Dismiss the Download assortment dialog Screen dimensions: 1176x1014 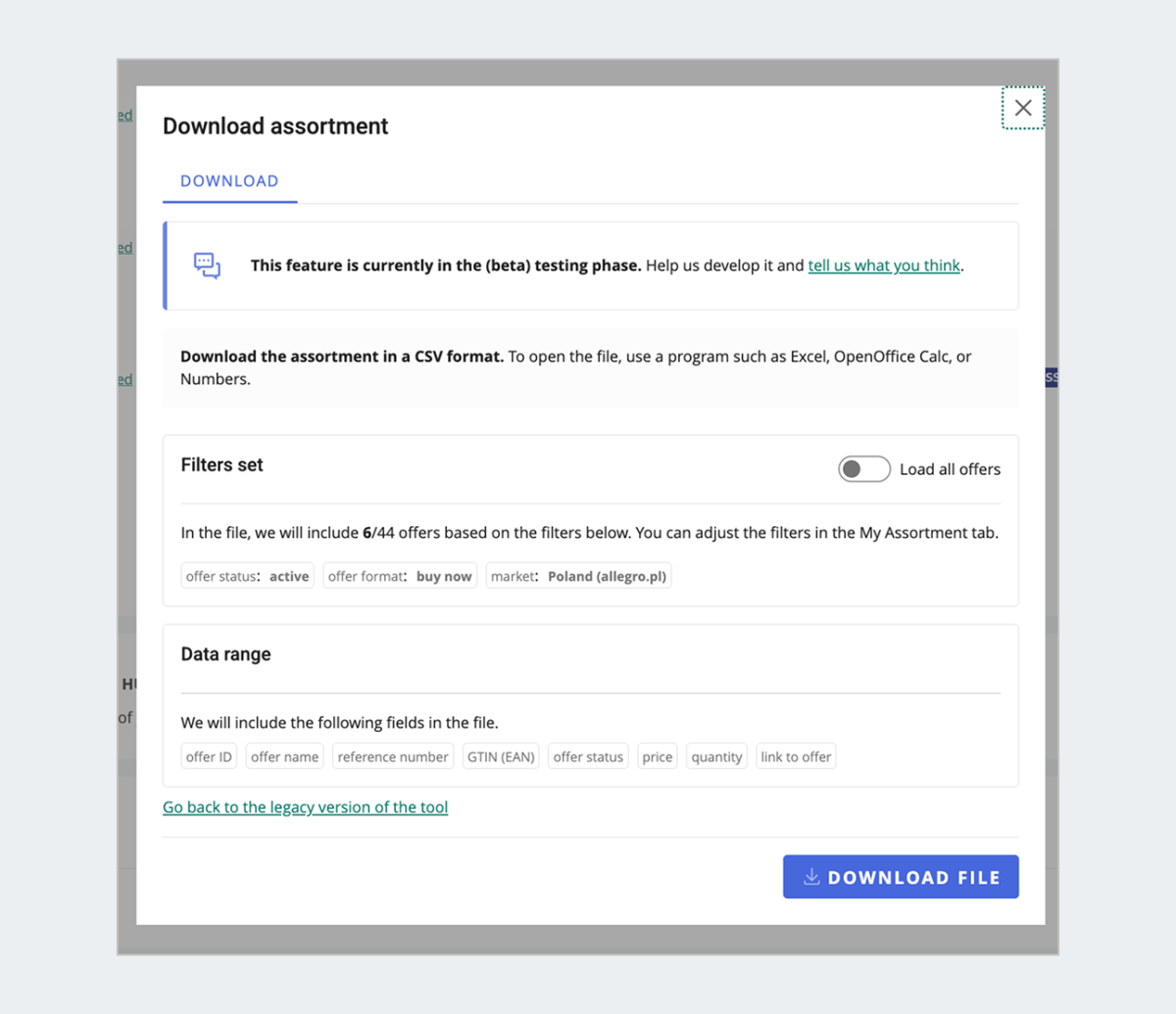click(x=1023, y=108)
